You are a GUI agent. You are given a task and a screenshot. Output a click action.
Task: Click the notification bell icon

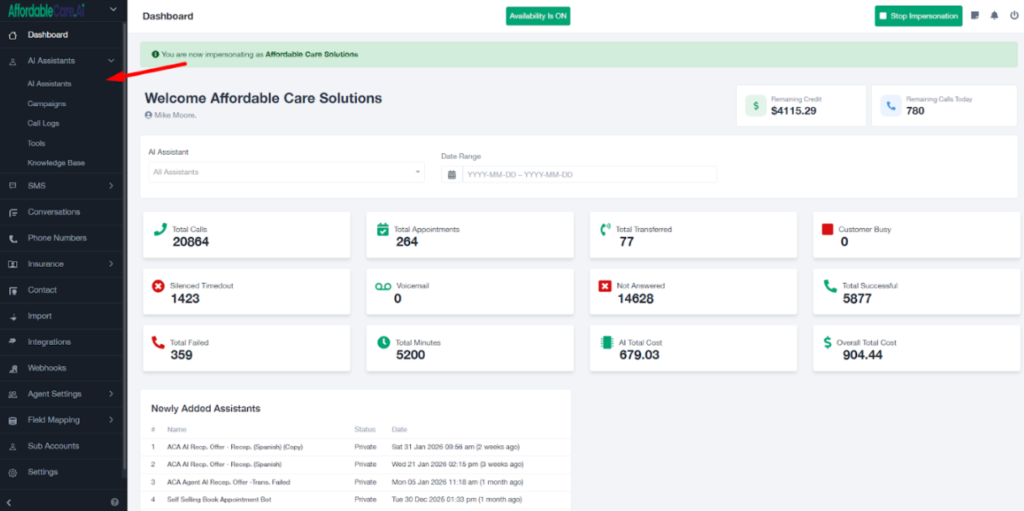(x=994, y=16)
